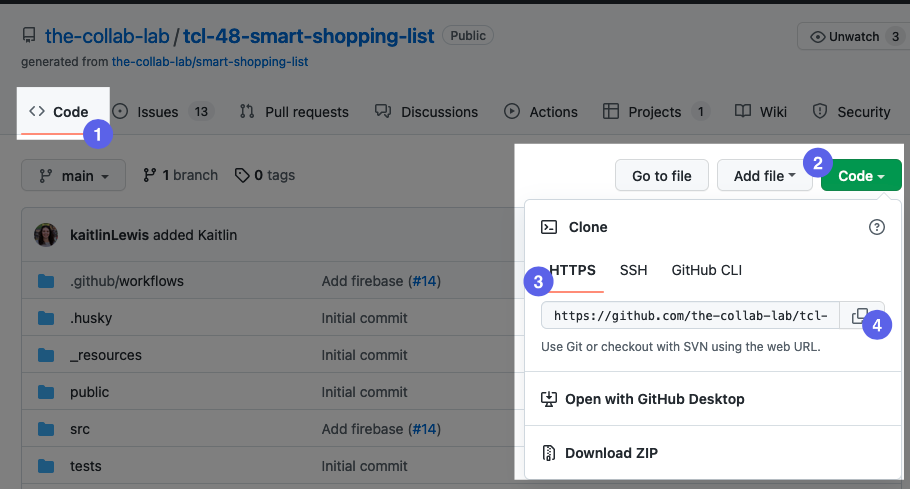The height and width of the screenshot is (489, 910).
Task: Select the HTTPS clone tab
Action: 572,270
